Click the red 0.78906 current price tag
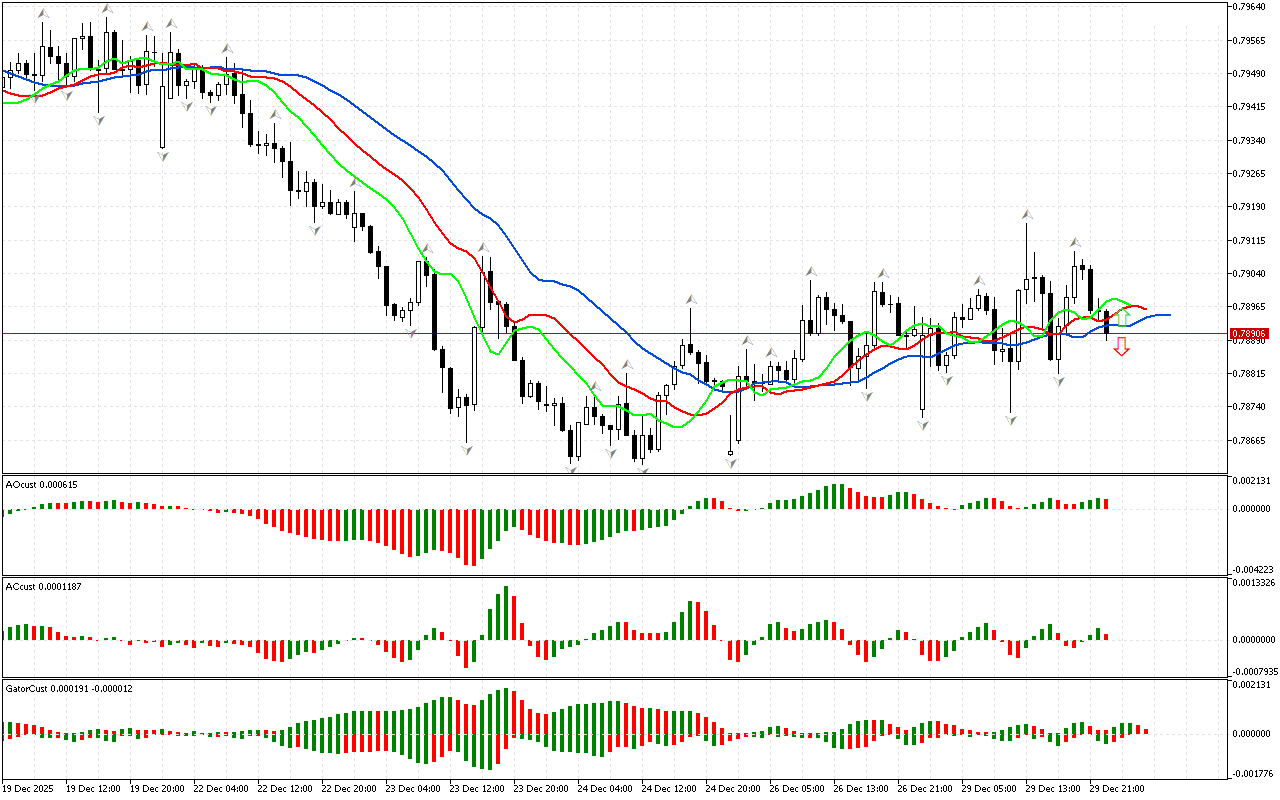 click(1250, 333)
